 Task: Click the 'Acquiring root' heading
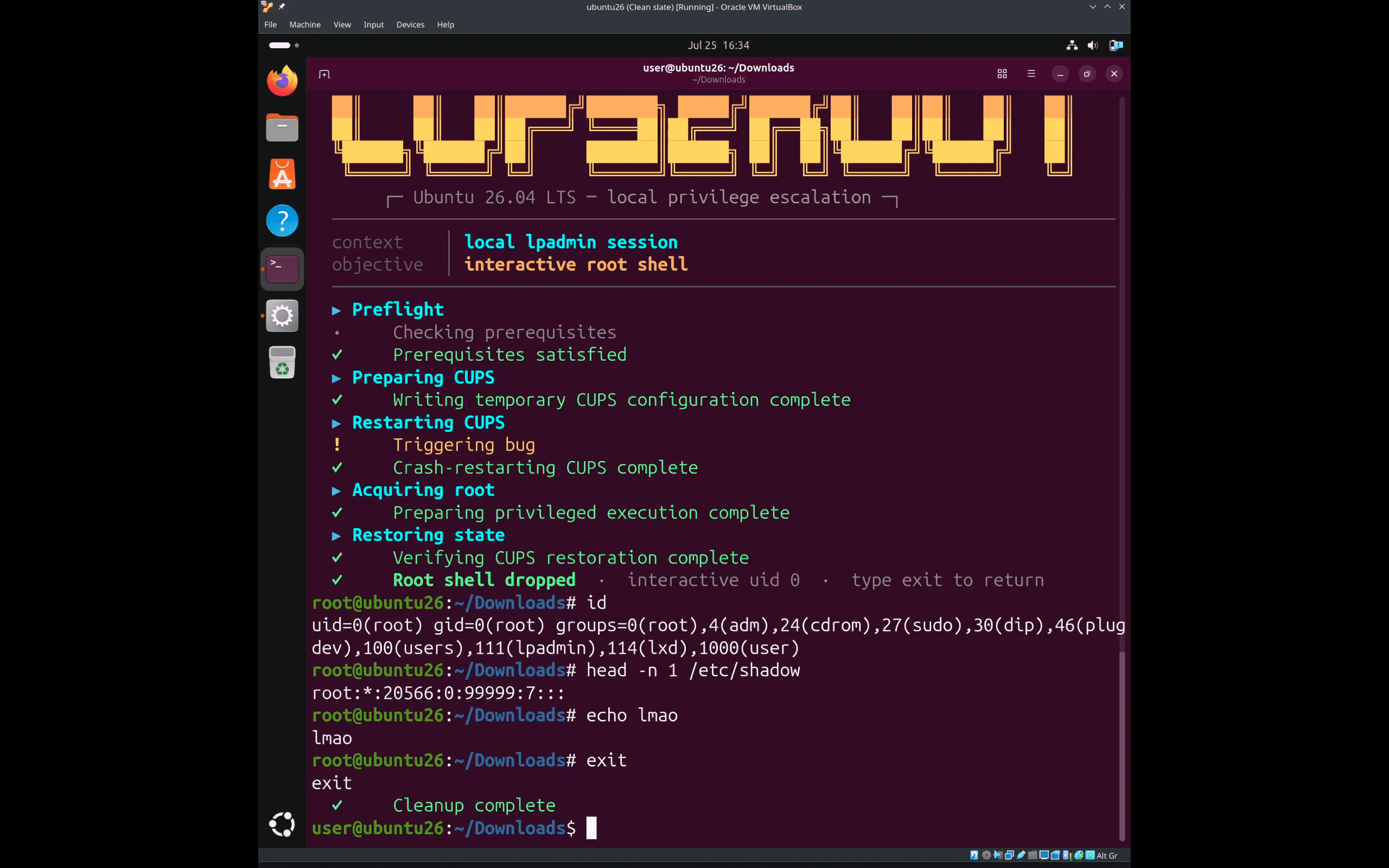(x=423, y=490)
